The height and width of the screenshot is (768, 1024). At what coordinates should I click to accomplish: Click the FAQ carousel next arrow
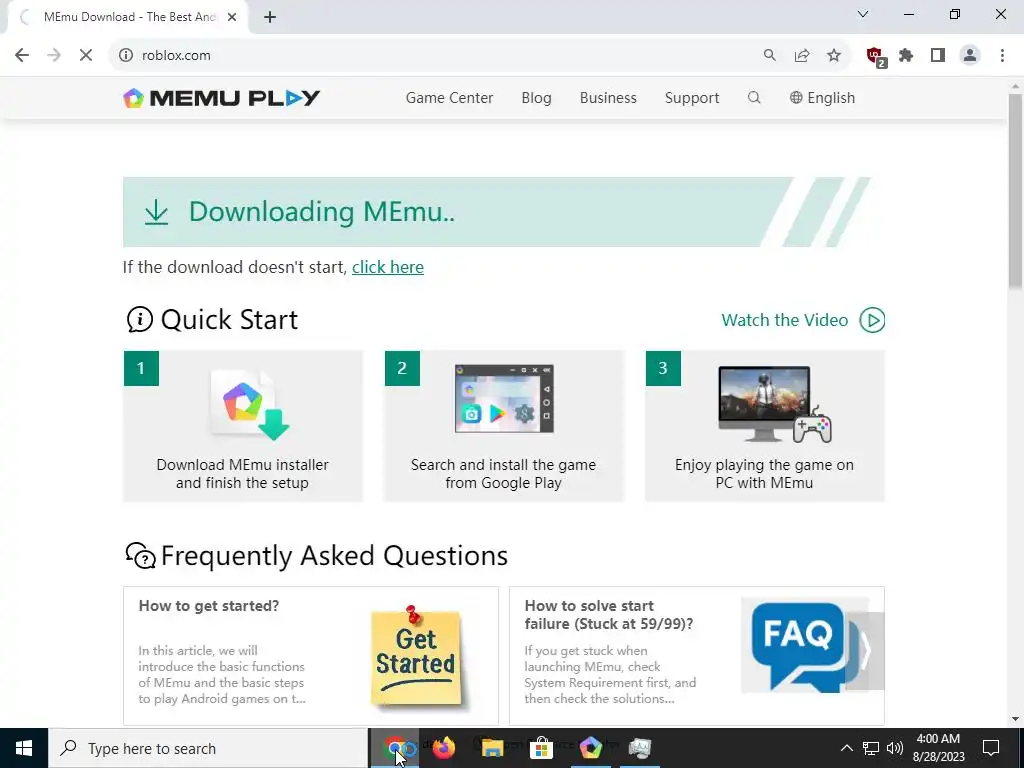tap(865, 651)
